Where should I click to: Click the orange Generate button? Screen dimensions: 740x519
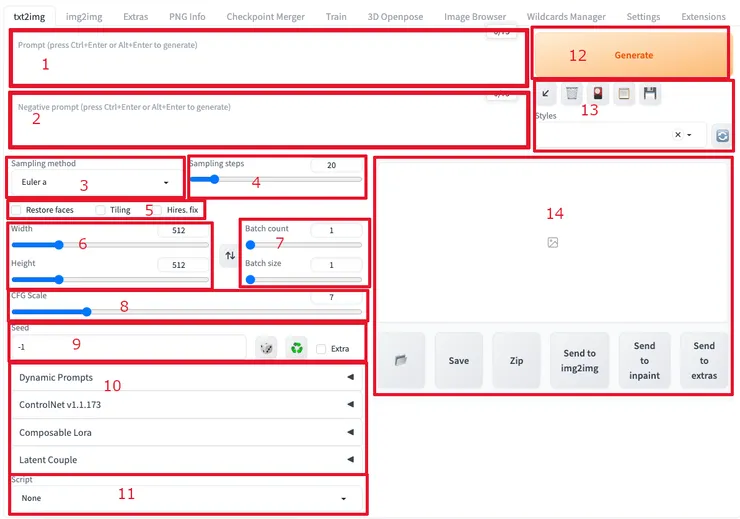[x=632, y=55]
